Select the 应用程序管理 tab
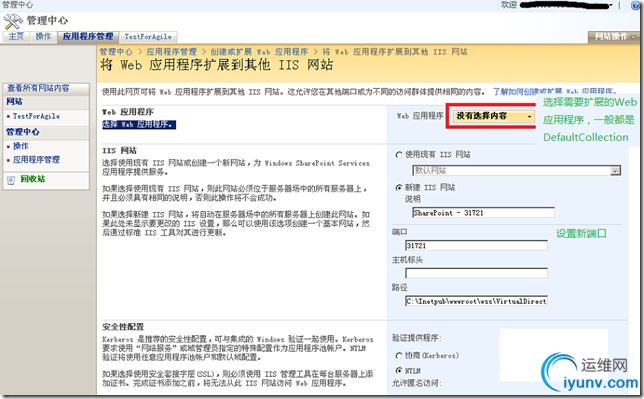Image resolution: width=644 pixels, height=399 pixels. 88,36
